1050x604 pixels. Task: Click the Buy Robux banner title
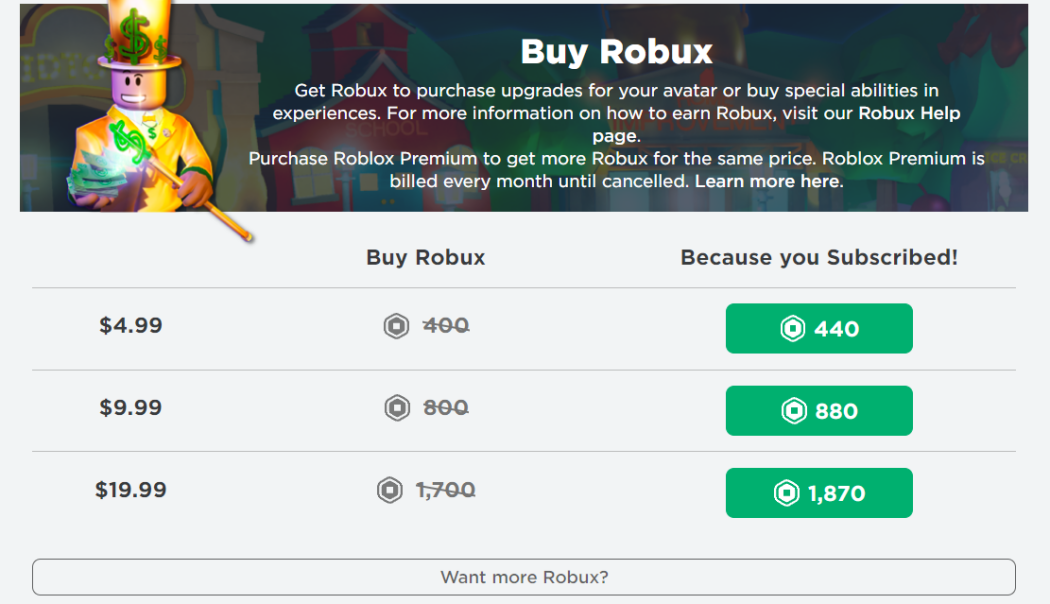click(x=616, y=51)
